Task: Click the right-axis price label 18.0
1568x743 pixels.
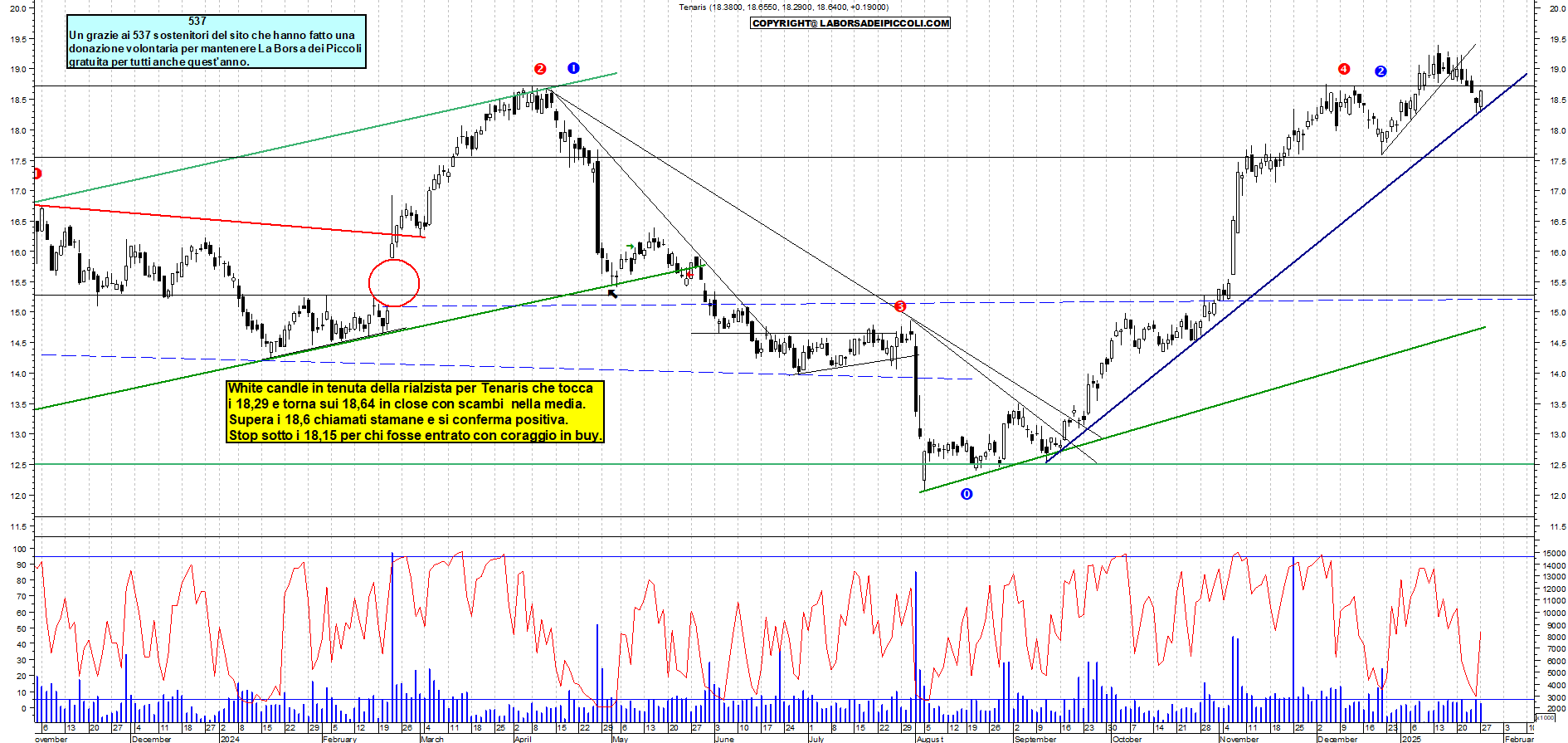Action: (1557, 130)
